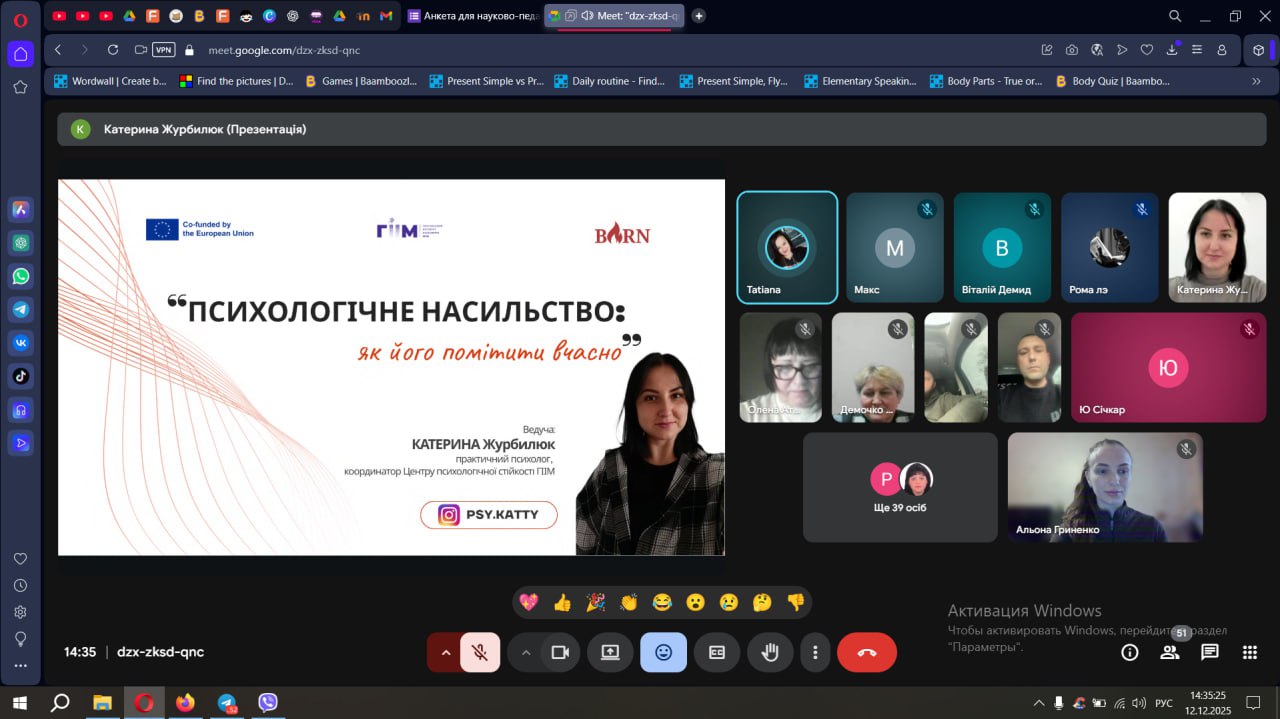Hide the emoji reactions bar
The image size is (1280, 719).
click(x=663, y=652)
